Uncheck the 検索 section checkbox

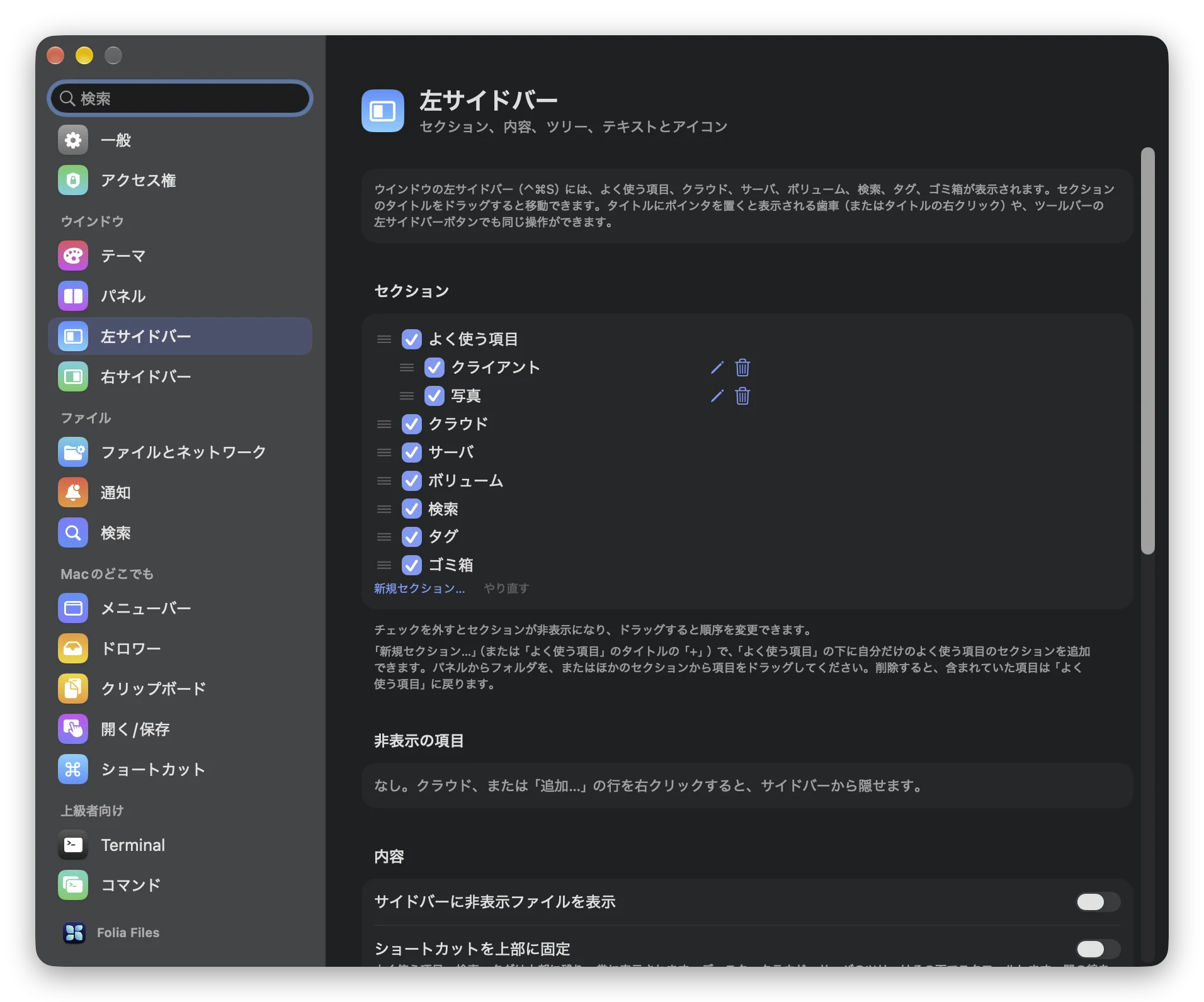412,509
